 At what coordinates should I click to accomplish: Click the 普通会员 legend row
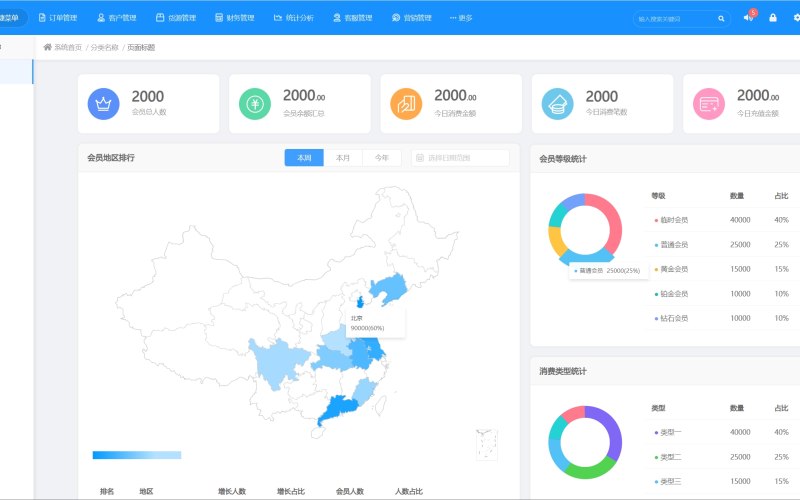(722, 244)
